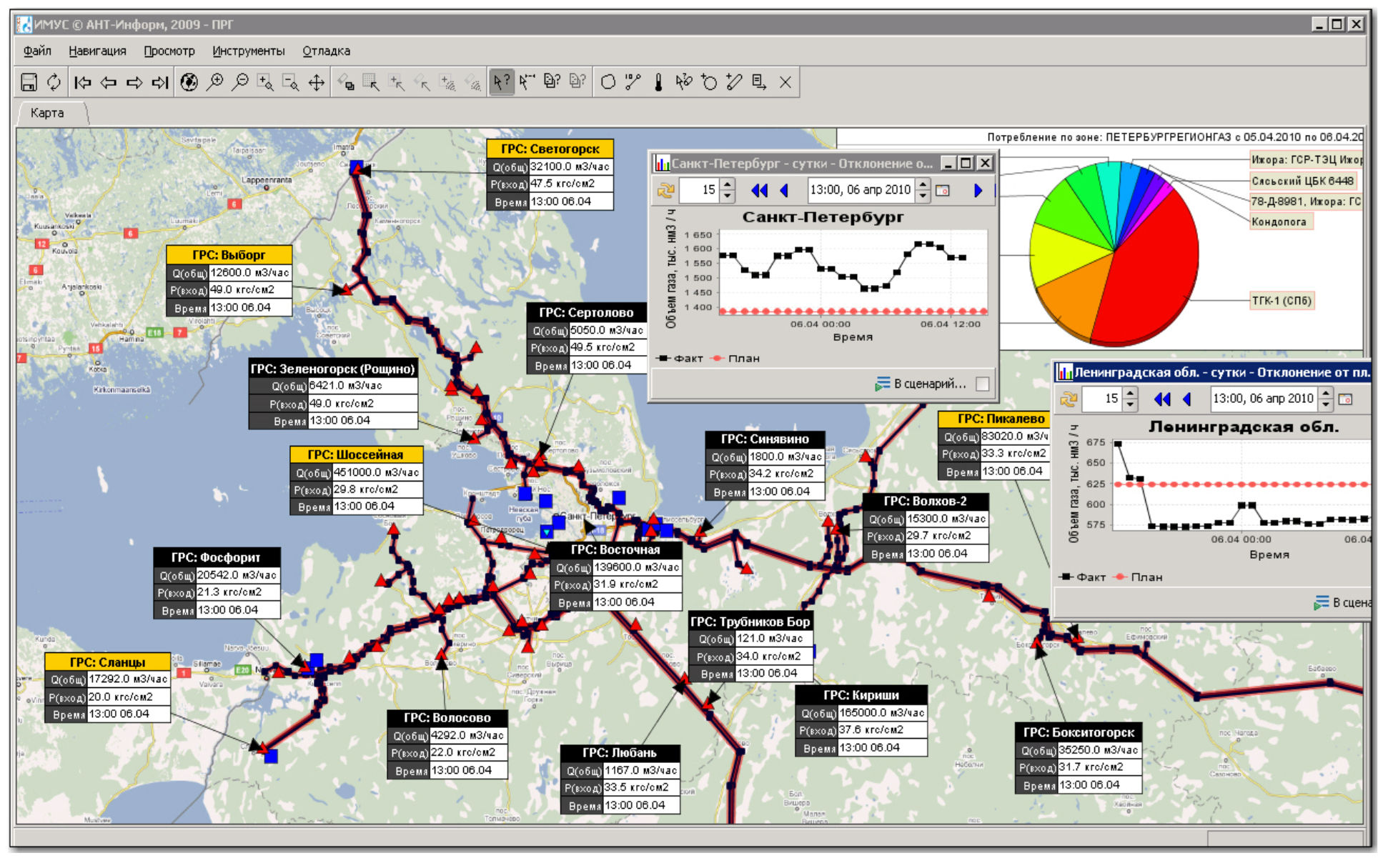The height and width of the screenshot is (868, 1393).
Task: Select the pointer with dashed line tool
Action: (527, 83)
